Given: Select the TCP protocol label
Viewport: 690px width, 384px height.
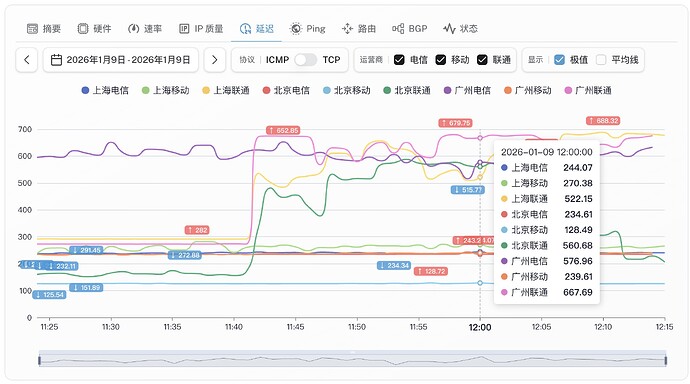Looking at the screenshot, I should [x=331, y=60].
